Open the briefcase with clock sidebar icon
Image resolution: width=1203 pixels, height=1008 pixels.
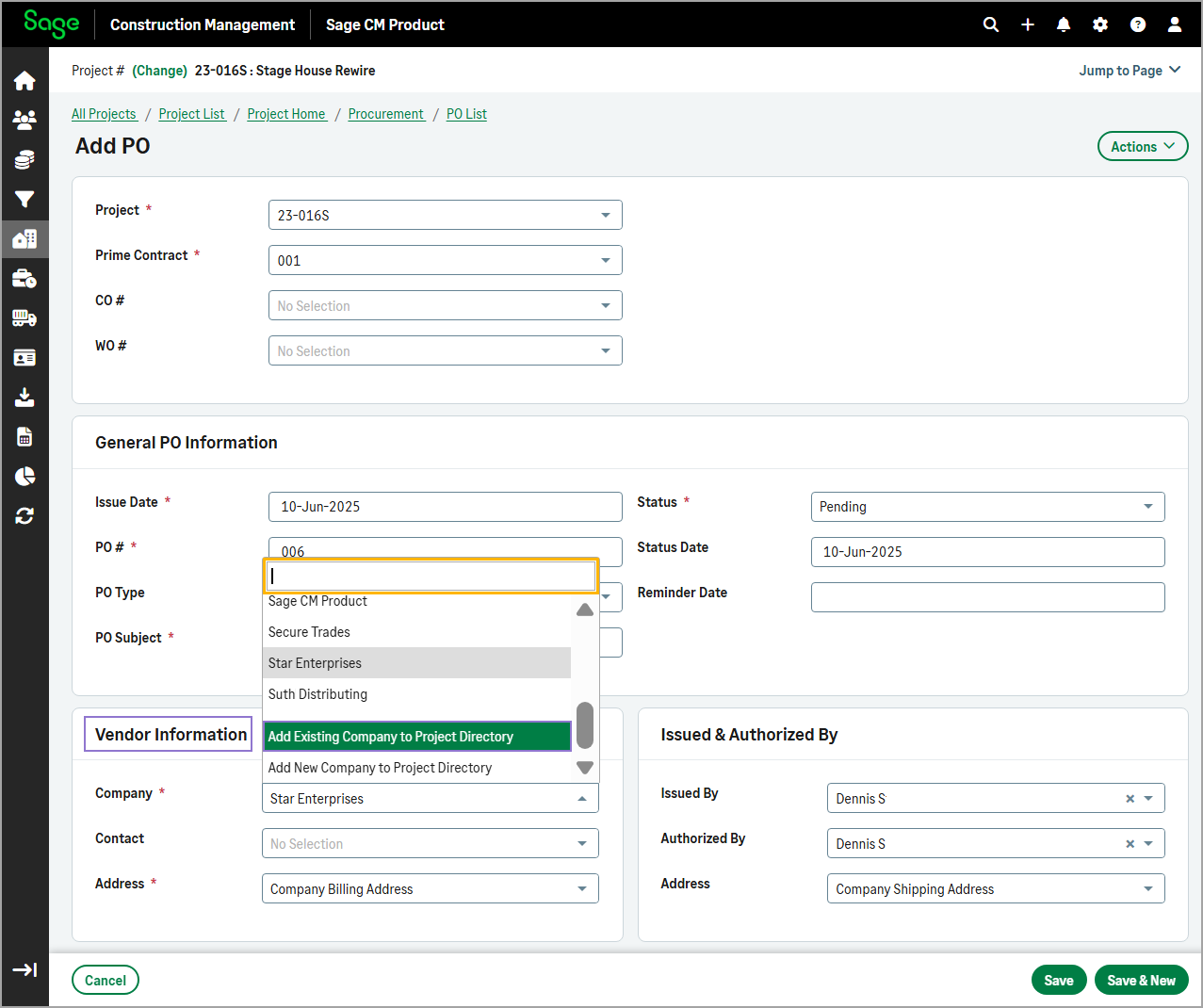[x=24, y=278]
